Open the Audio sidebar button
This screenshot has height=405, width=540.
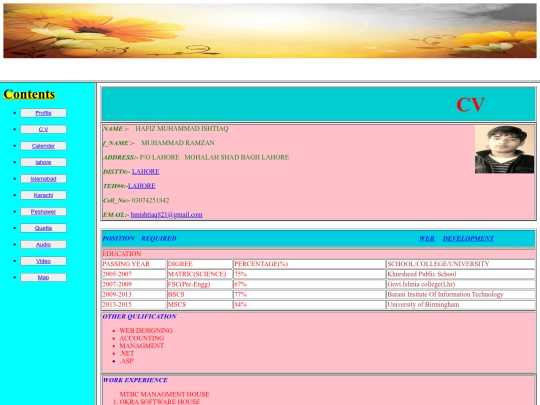(43, 245)
